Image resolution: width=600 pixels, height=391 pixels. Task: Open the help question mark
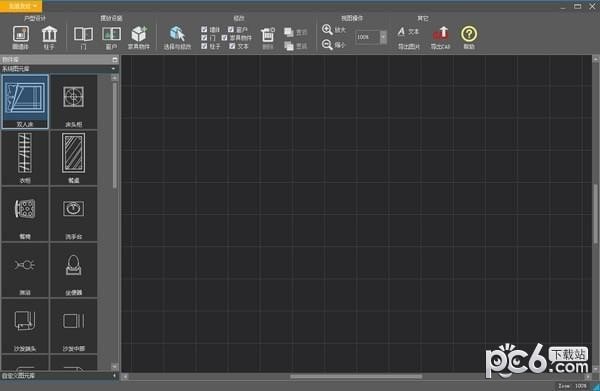(469, 37)
